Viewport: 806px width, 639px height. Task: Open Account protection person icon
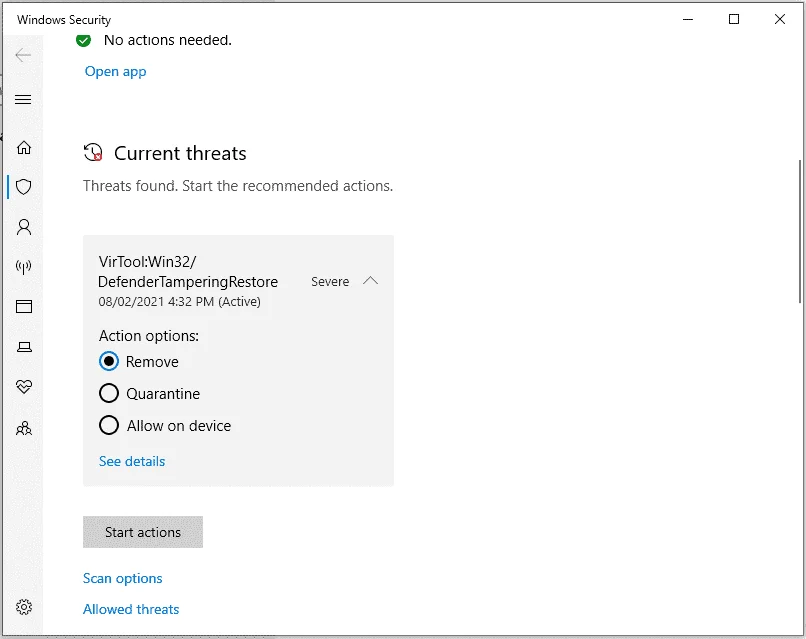pos(24,227)
